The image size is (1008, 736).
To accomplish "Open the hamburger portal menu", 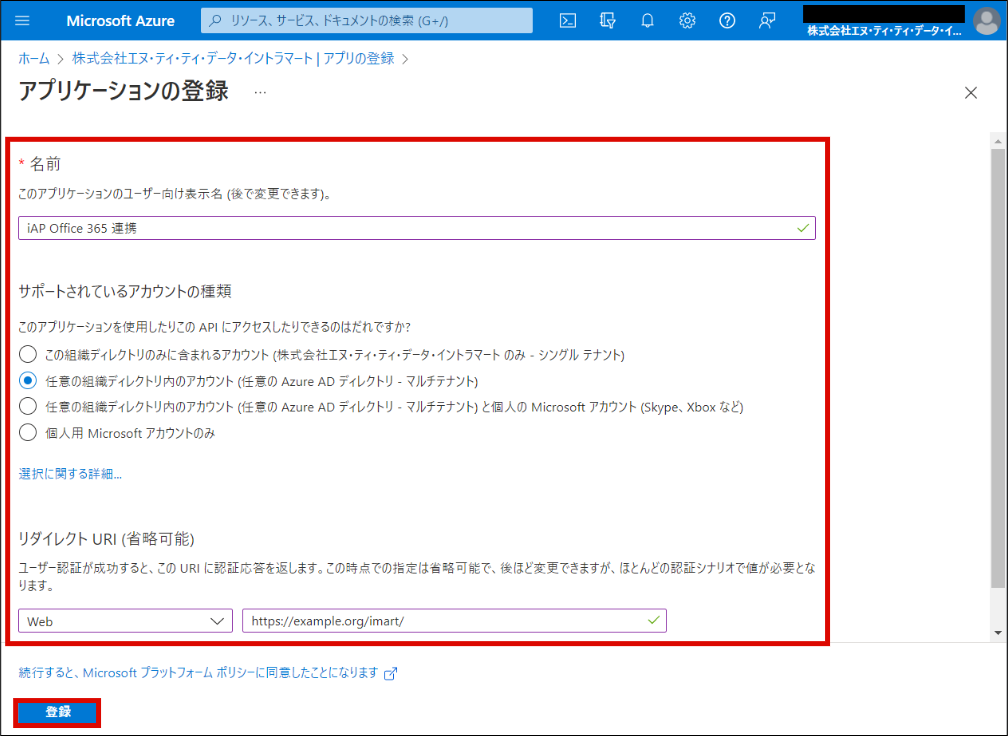I will coord(22,21).
